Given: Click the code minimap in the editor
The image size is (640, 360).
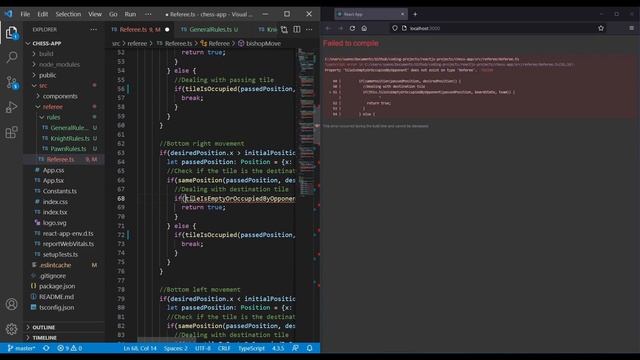Looking at the screenshot, I should [x=306, y=122].
